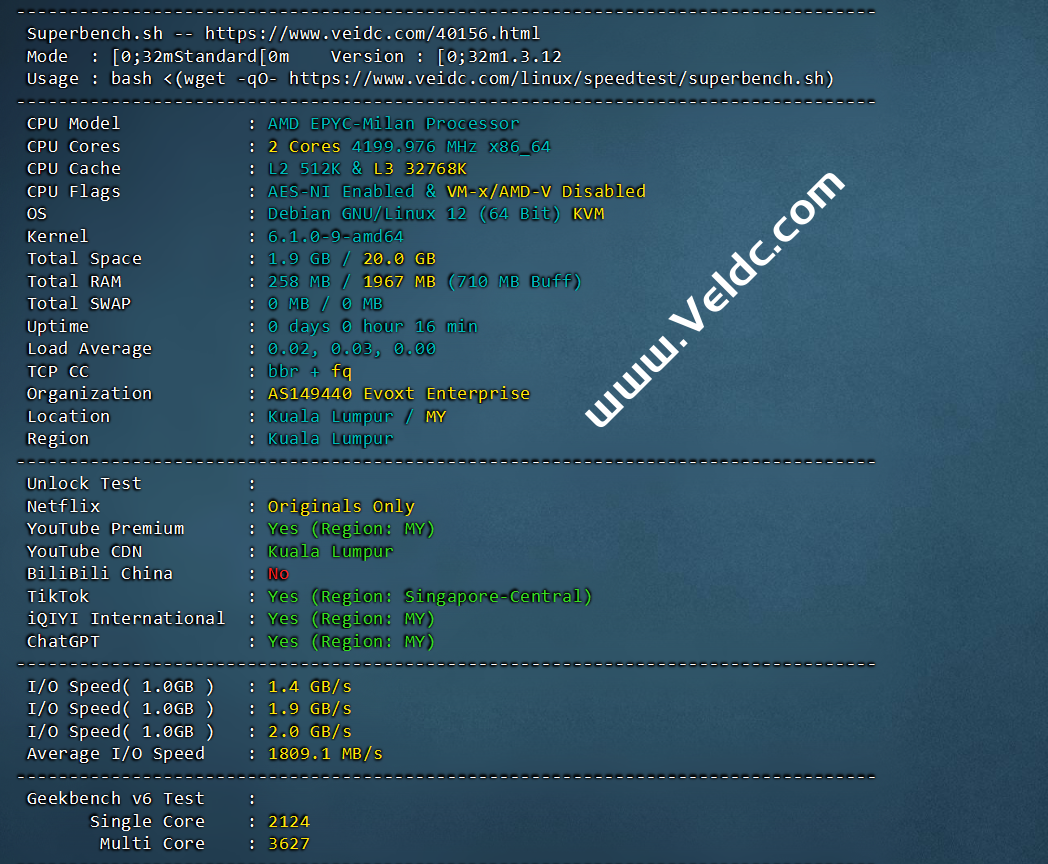1048x864 pixels.
Task: Click iQIYI International 'Yes (Region: MY)'
Action: click(351, 619)
